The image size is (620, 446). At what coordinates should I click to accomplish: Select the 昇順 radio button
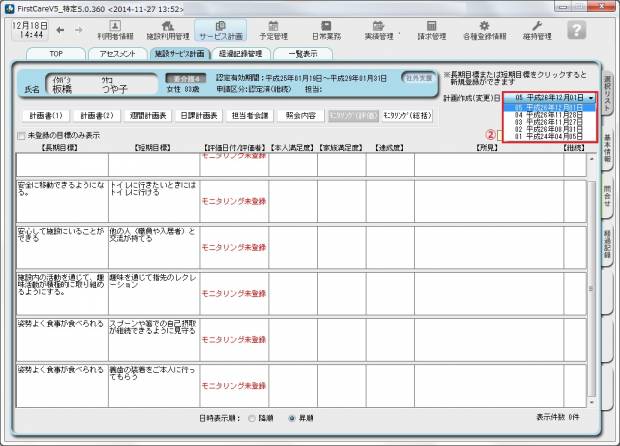tap(291, 416)
